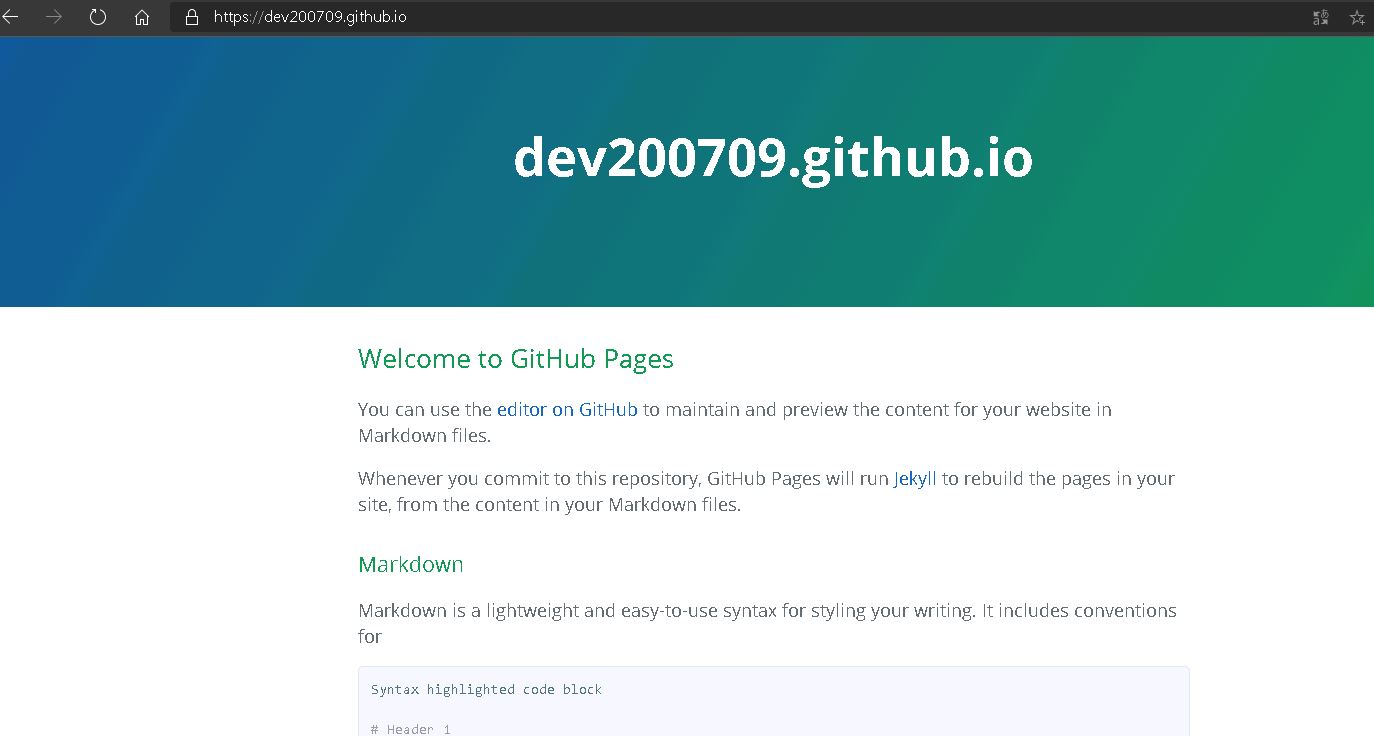
Task: Follow the Jekyll link
Action: 915,478
